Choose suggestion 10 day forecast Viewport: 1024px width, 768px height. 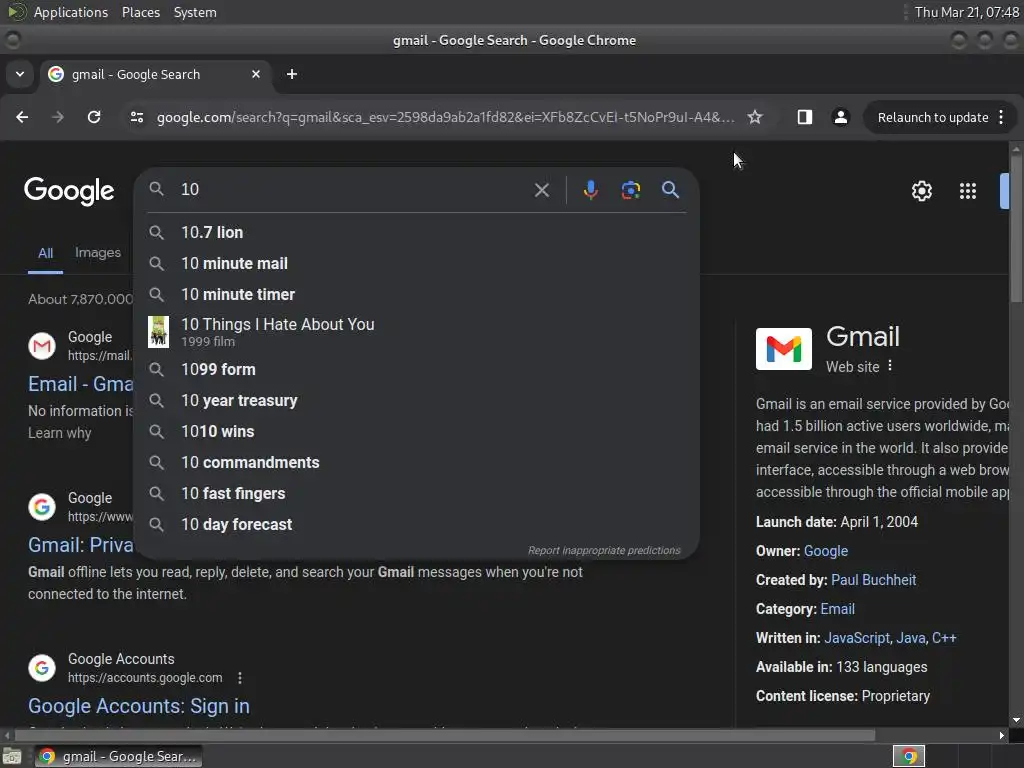coord(417,524)
